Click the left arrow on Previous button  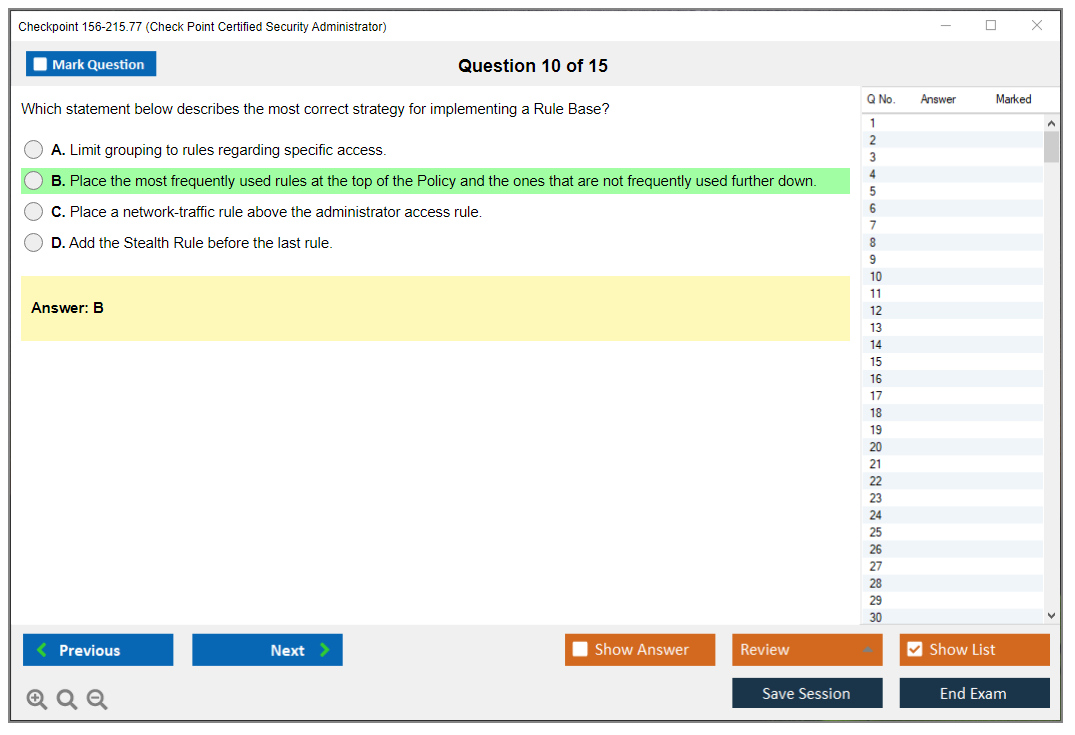[x=42, y=650]
